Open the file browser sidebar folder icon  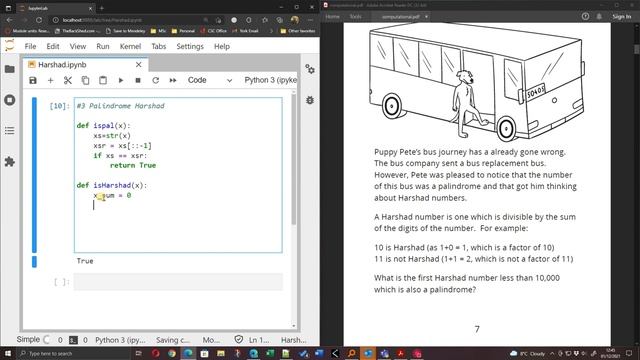(x=10, y=69)
